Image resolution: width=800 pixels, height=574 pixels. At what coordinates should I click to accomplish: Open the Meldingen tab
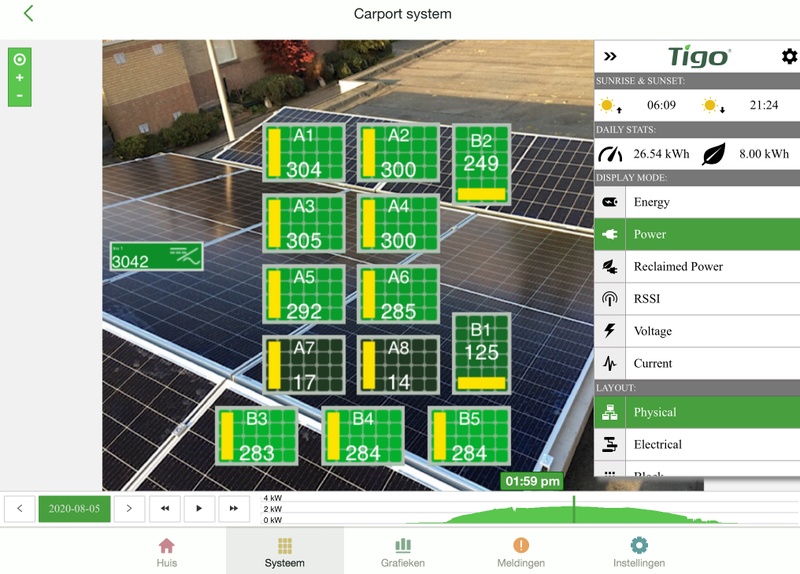pyautogui.click(x=521, y=552)
